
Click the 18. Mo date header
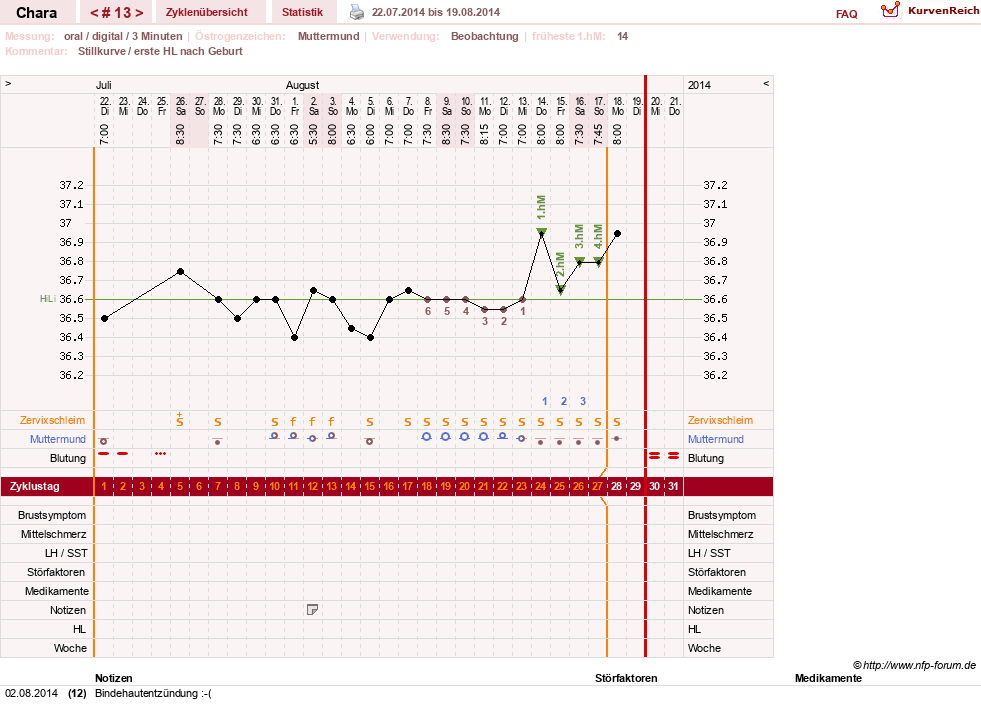point(618,106)
